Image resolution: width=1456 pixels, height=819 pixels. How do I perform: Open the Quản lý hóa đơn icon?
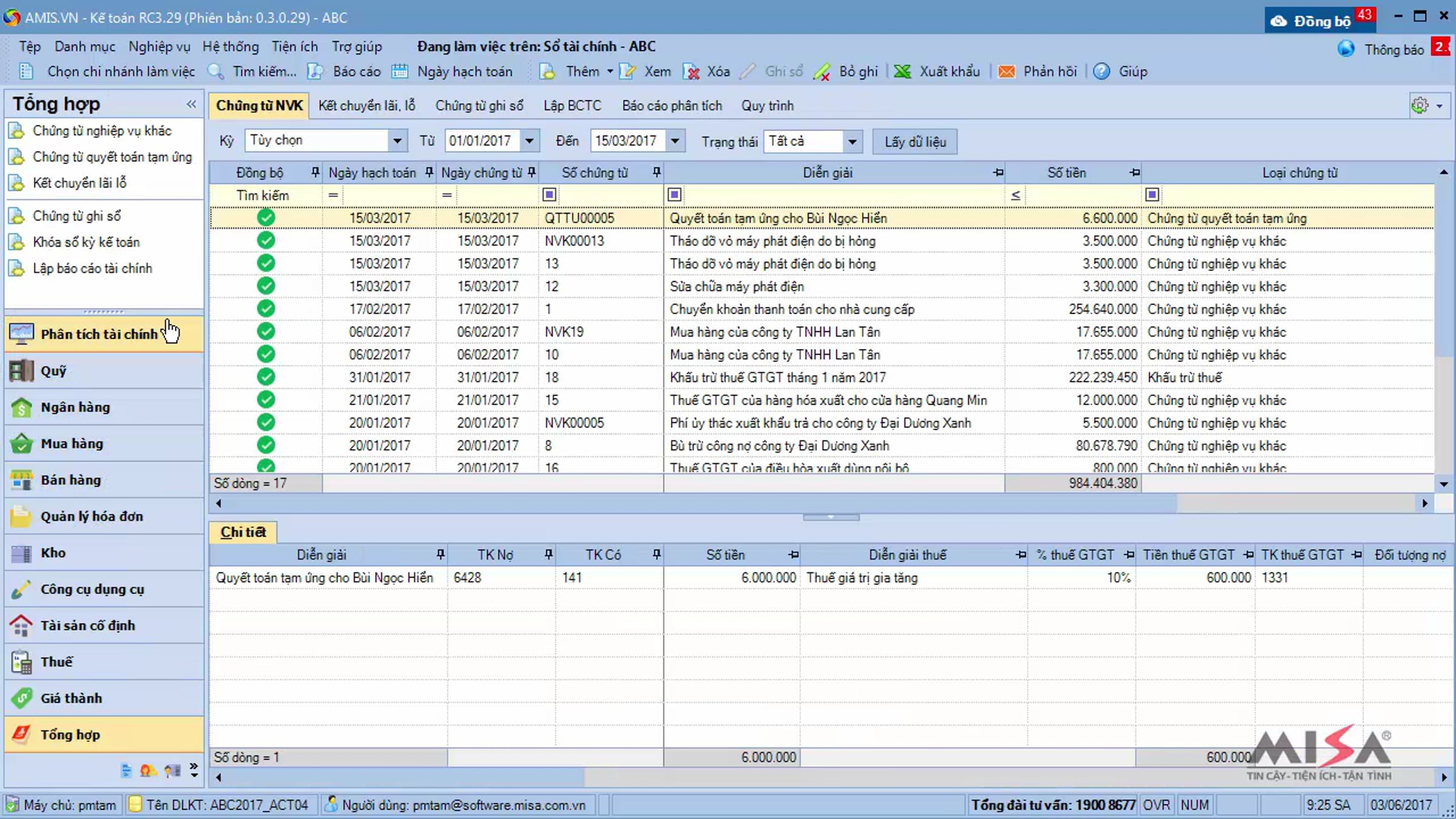[x=21, y=516]
